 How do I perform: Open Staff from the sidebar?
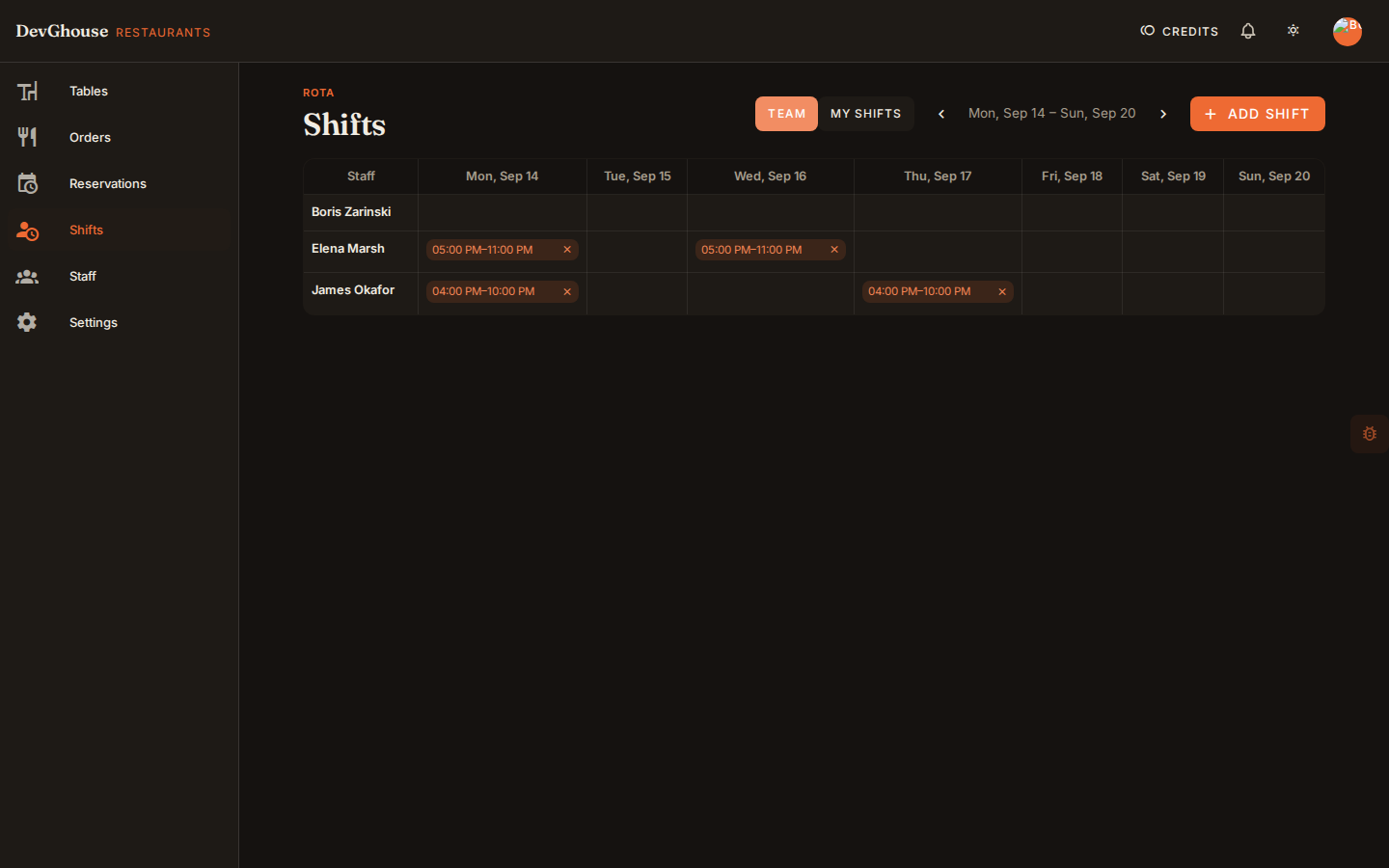(120, 276)
